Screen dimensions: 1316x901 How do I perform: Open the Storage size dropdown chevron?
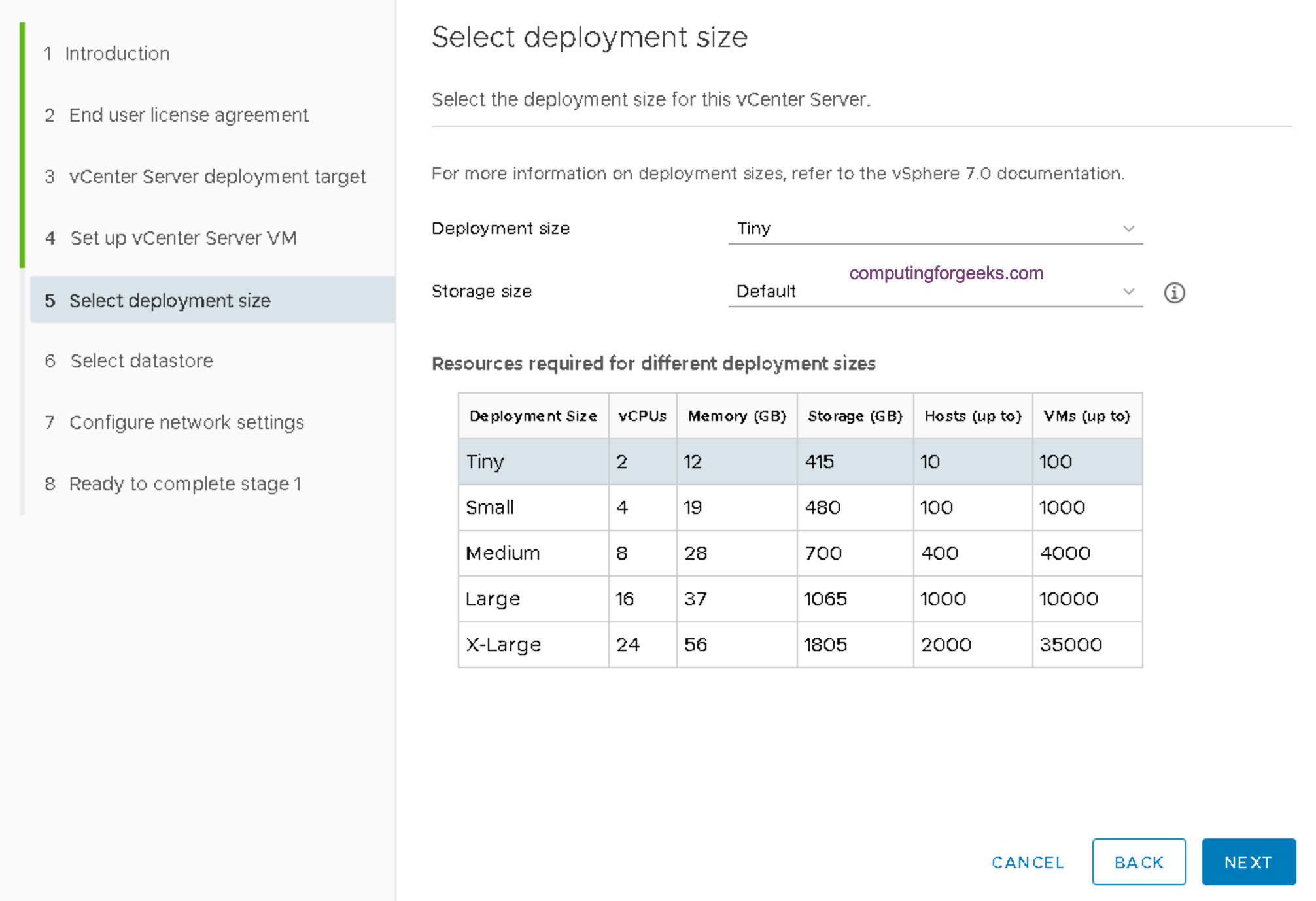tap(1129, 292)
